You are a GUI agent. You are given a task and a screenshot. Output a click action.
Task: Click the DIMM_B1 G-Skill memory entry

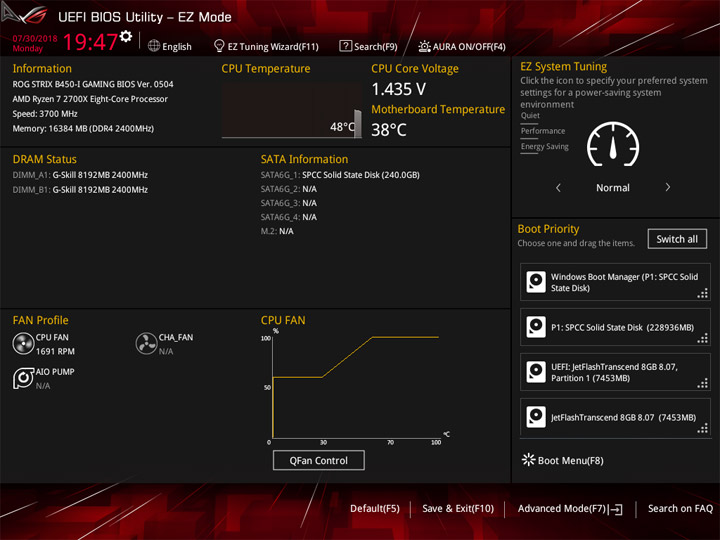pyautogui.click(x=80, y=190)
